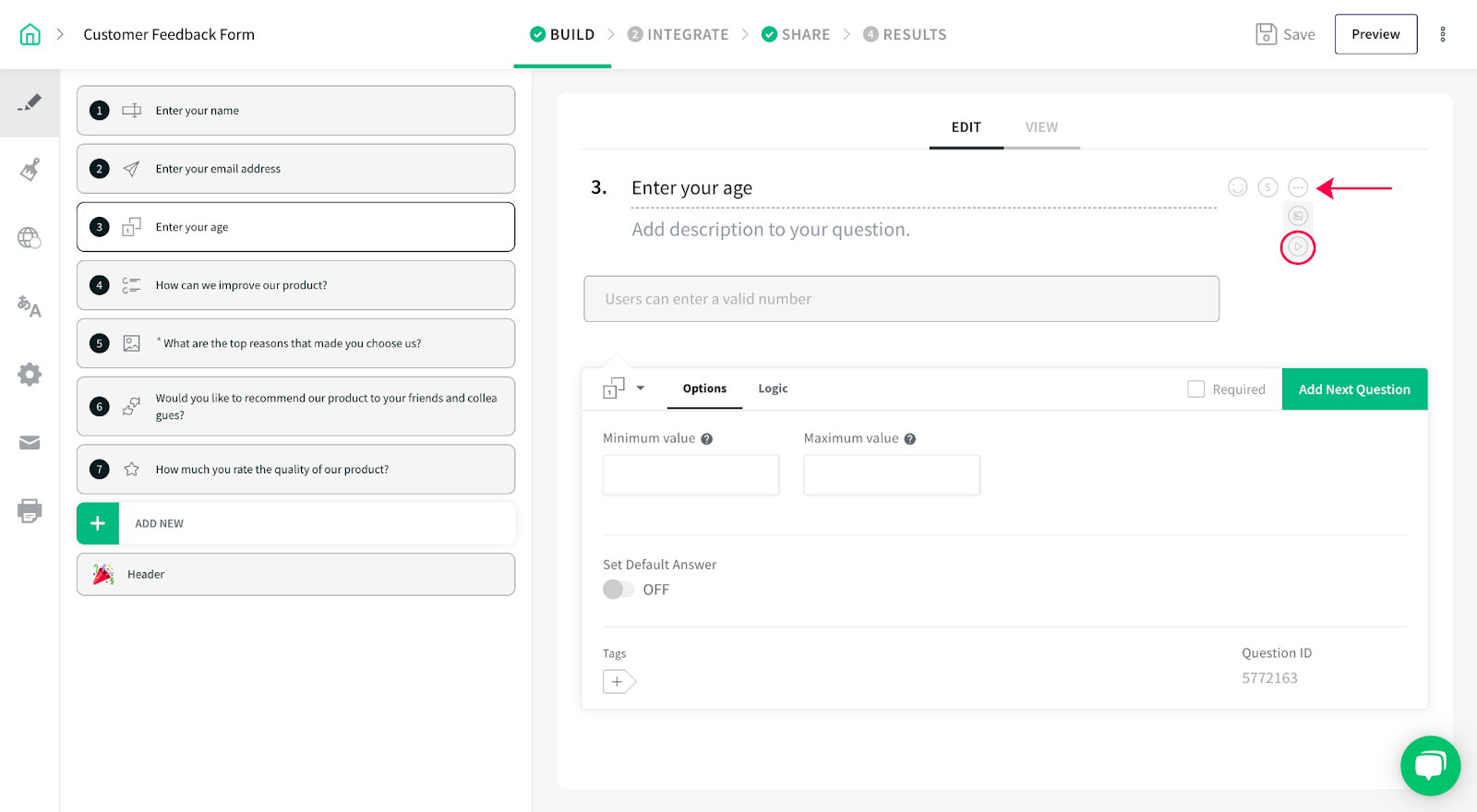Screen dimensions: 1477x812
Task: Expand the ellipsis options beside question title
Action: pos(1298,187)
